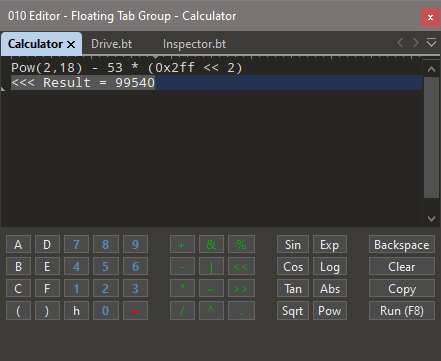Click the bitwise AND & key
This screenshot has height=361, width=441.
(x=211, y=244)
